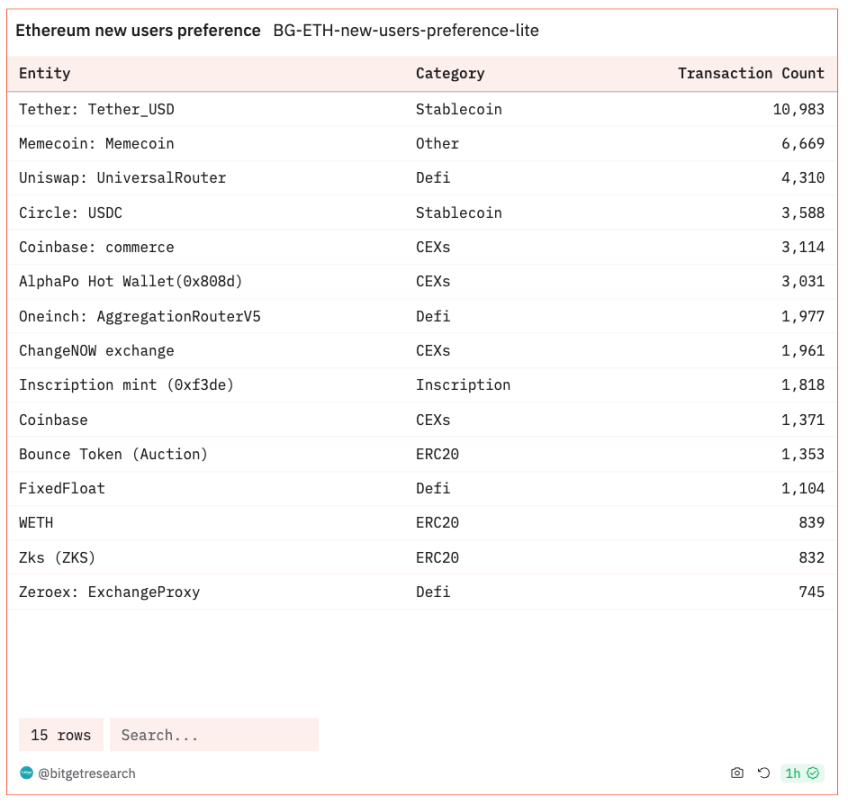Click the green 1h freshness badge

click(x=802, y=773)
